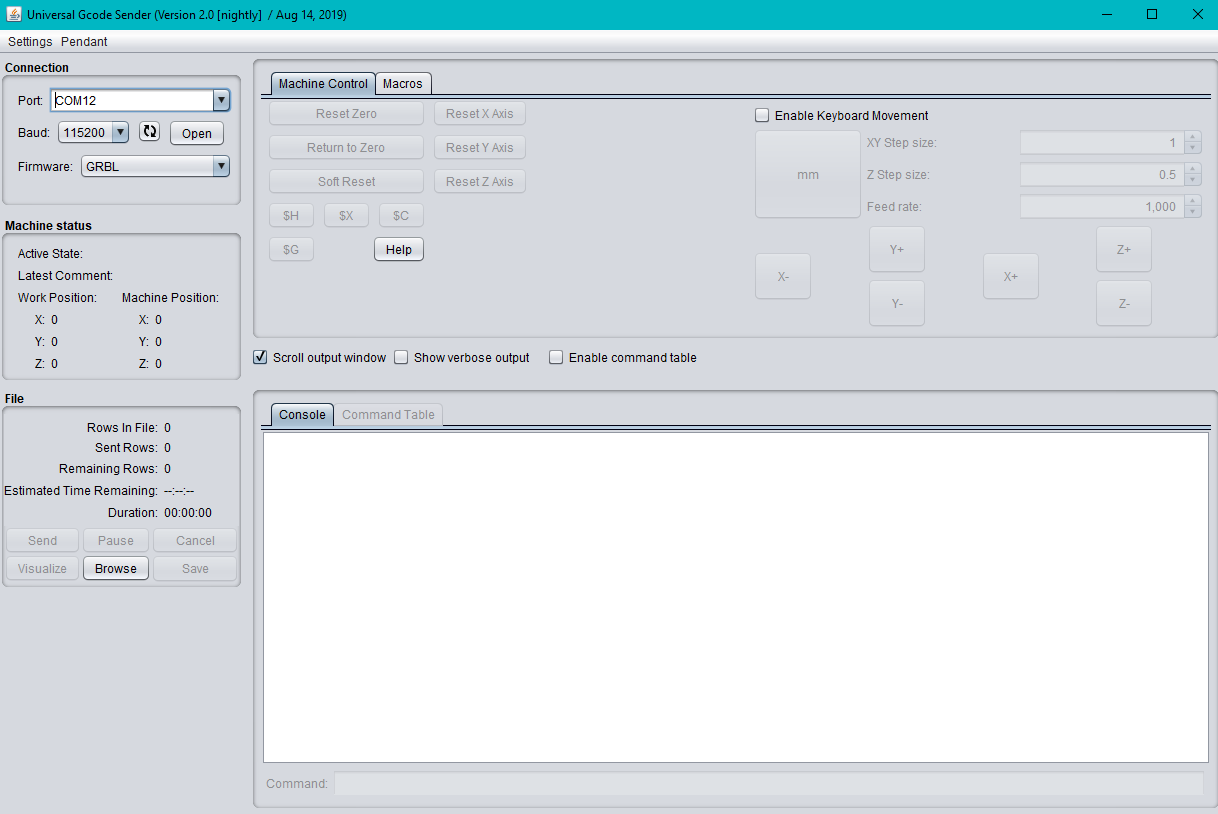Switch to the Macros tab
The image size is (1218, 814).
(x=403, y=84)
